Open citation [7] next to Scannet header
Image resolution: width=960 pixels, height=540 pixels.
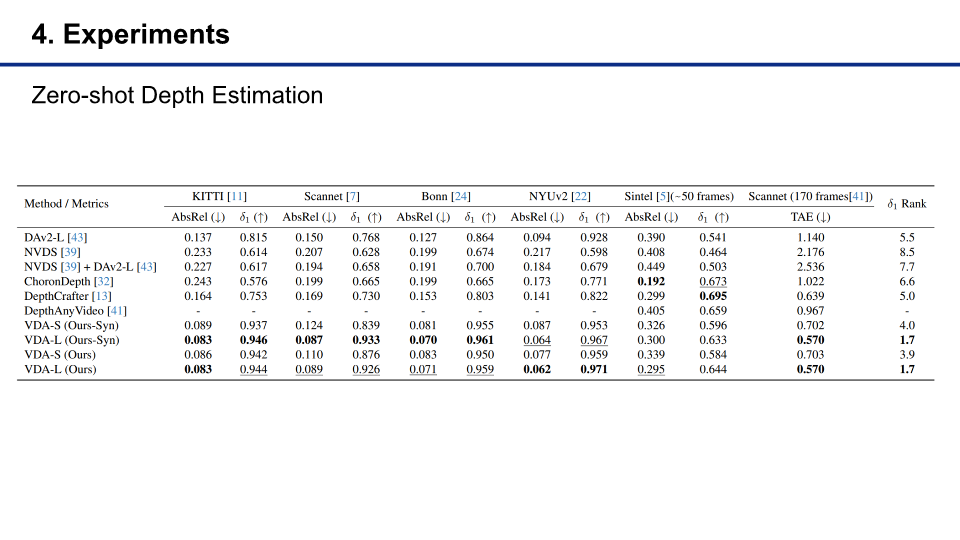(353, 196)
